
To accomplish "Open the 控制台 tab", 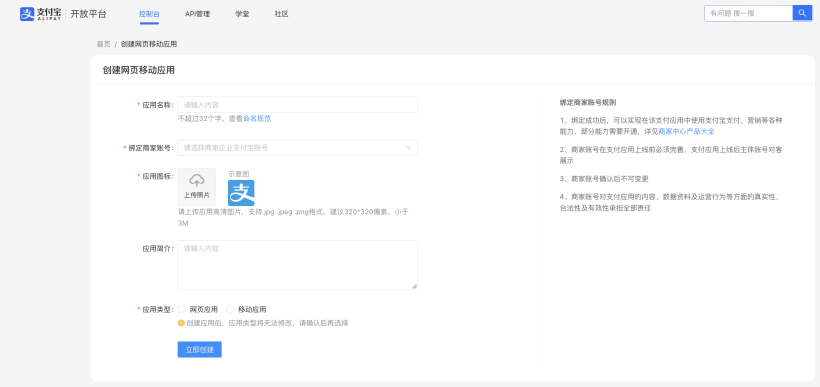I will click(149, 14).
